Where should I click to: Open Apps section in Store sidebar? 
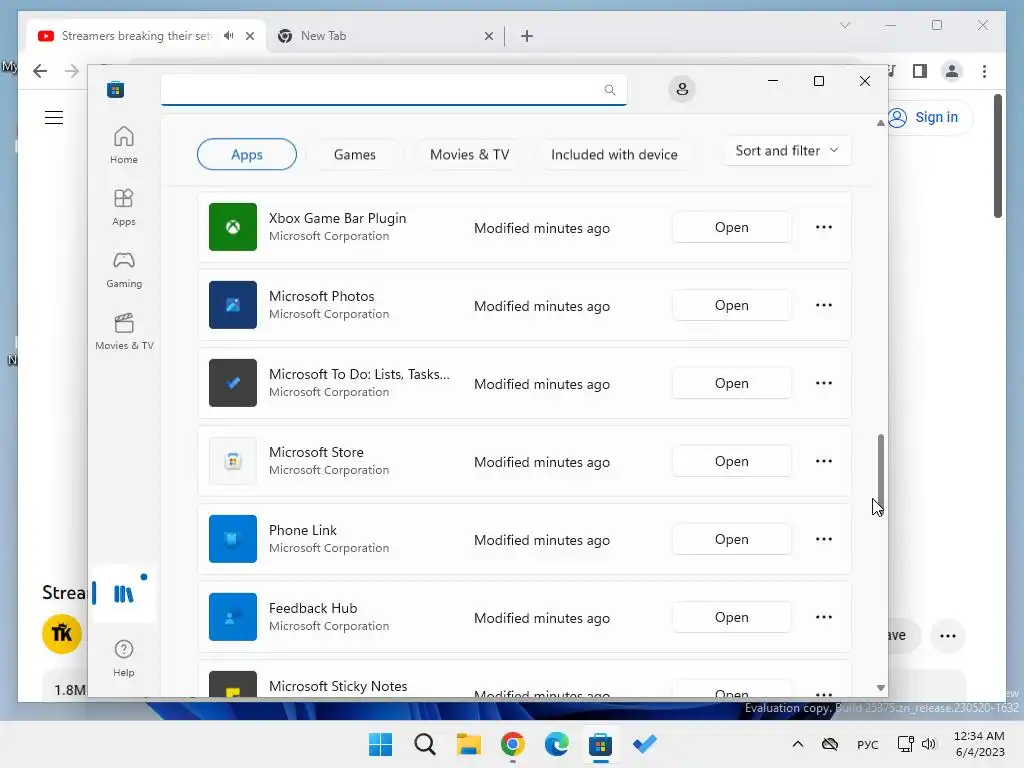coord(123,207)
